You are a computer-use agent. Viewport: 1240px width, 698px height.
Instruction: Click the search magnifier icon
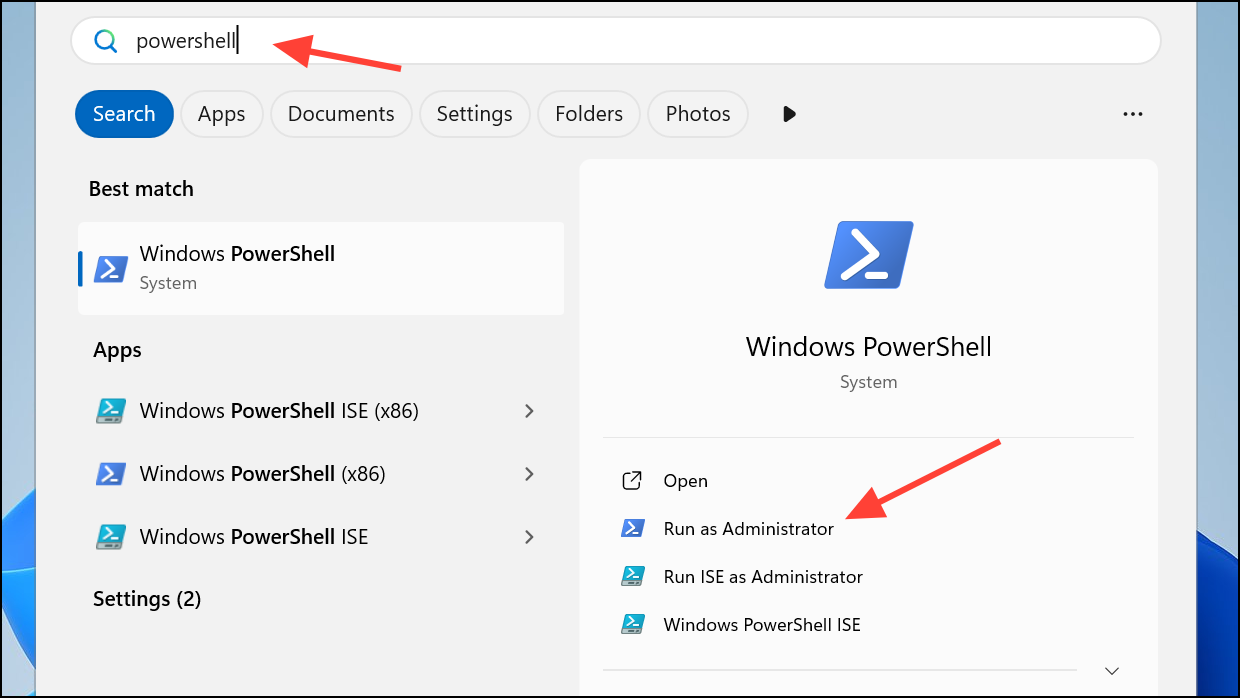click(105, 41)
